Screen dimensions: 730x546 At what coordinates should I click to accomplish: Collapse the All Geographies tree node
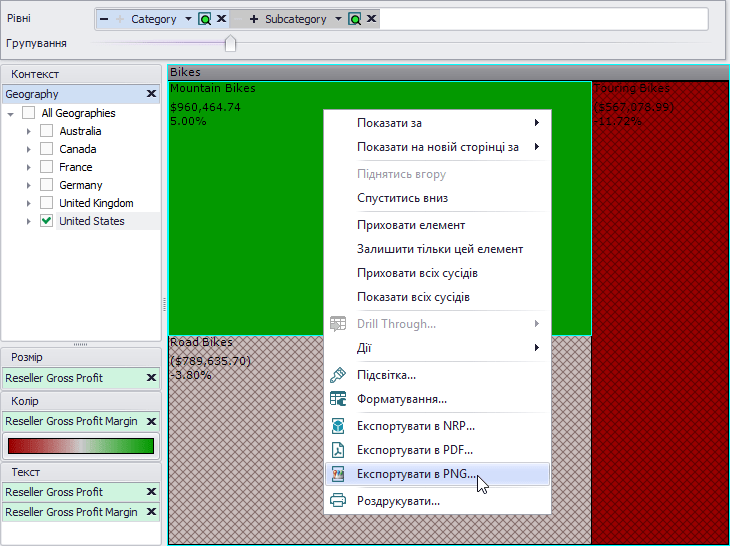pos(11,114)
